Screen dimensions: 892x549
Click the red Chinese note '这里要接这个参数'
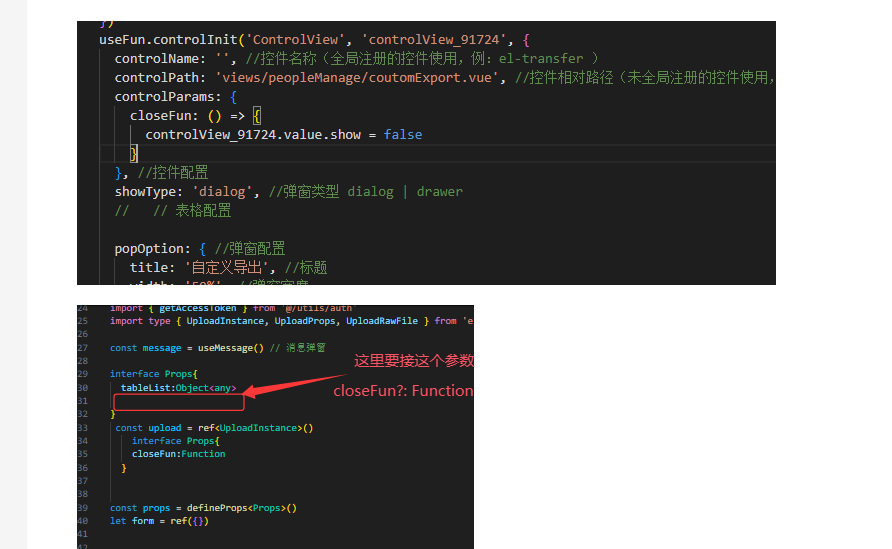pos(414,361)
